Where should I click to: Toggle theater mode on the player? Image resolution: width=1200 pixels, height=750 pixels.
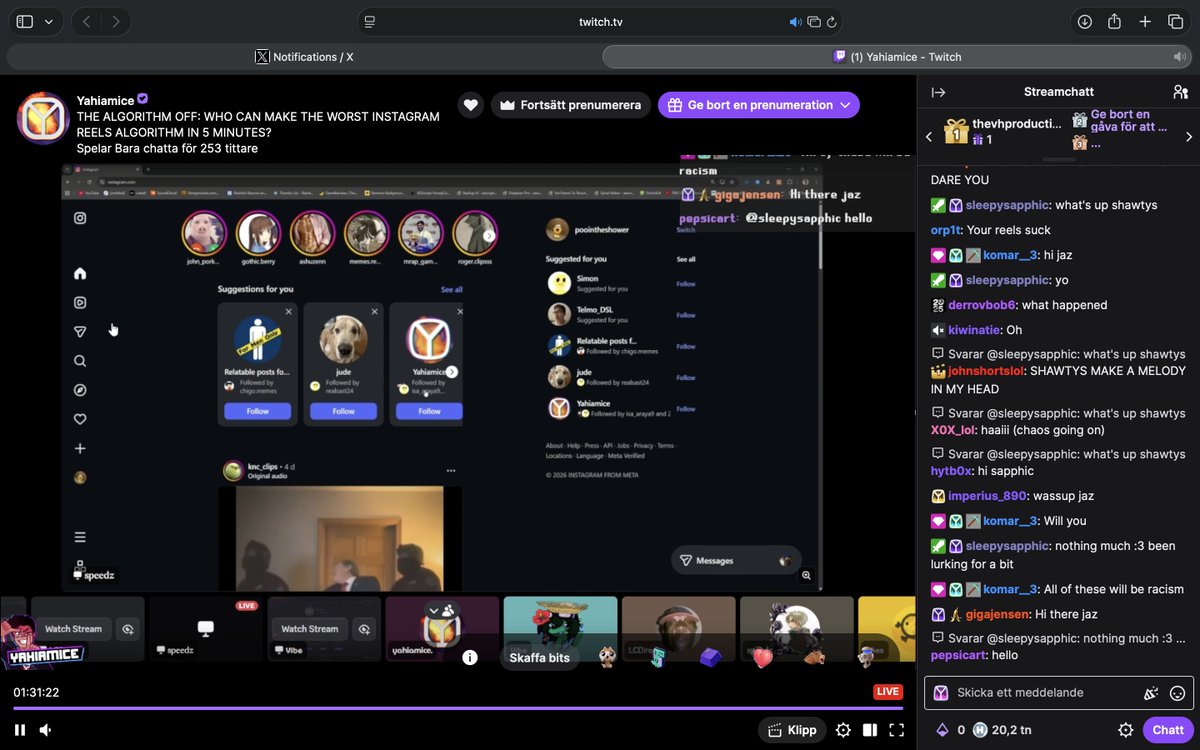click(870, 730)
